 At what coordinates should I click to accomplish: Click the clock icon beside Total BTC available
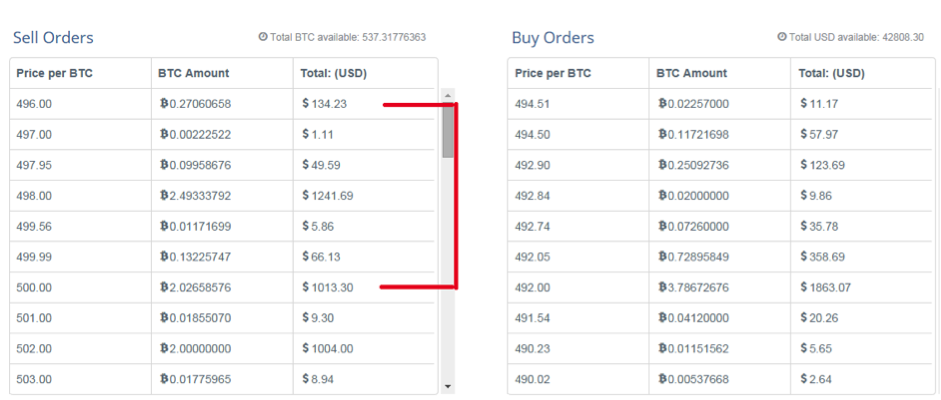click(x=262, y=37)
